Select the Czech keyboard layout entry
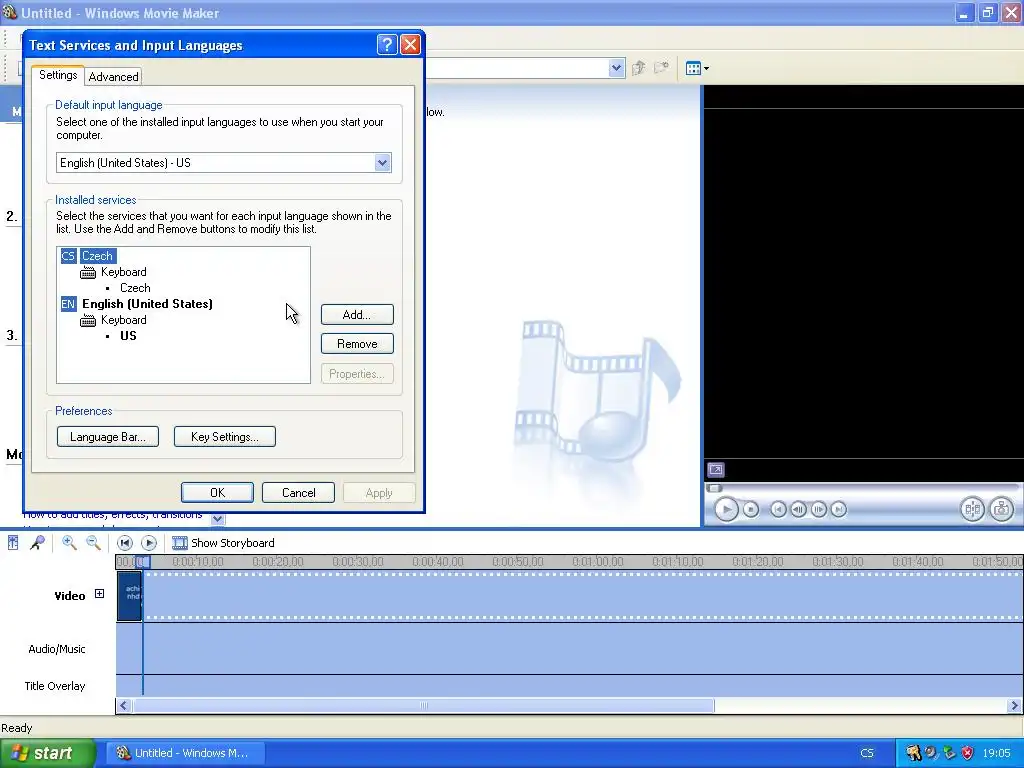Image resolution: width=1024 pixels, height=768 pixels. 135,288
